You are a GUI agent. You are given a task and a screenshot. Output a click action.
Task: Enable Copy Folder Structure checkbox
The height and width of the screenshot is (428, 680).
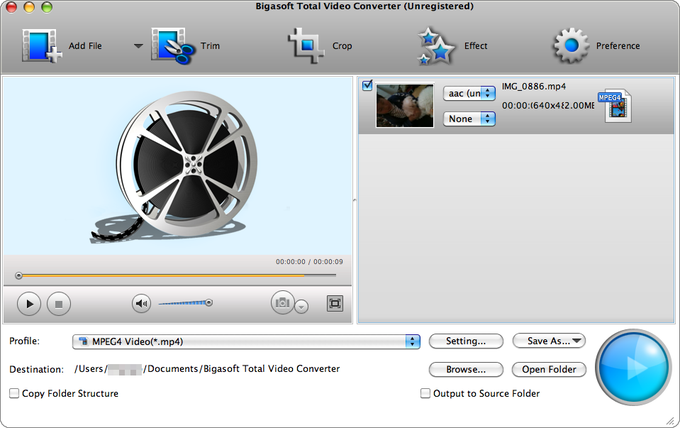click(14, 393)
